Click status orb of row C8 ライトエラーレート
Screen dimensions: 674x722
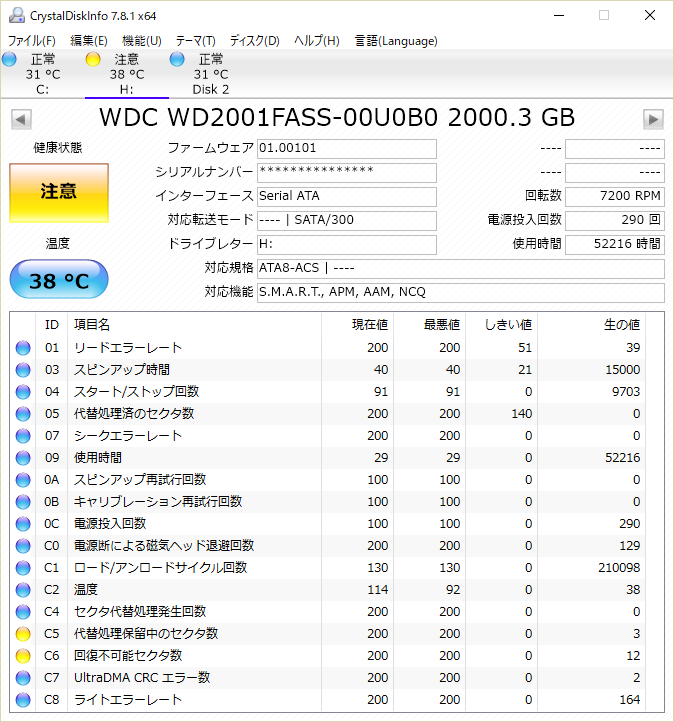pos(23,700)
